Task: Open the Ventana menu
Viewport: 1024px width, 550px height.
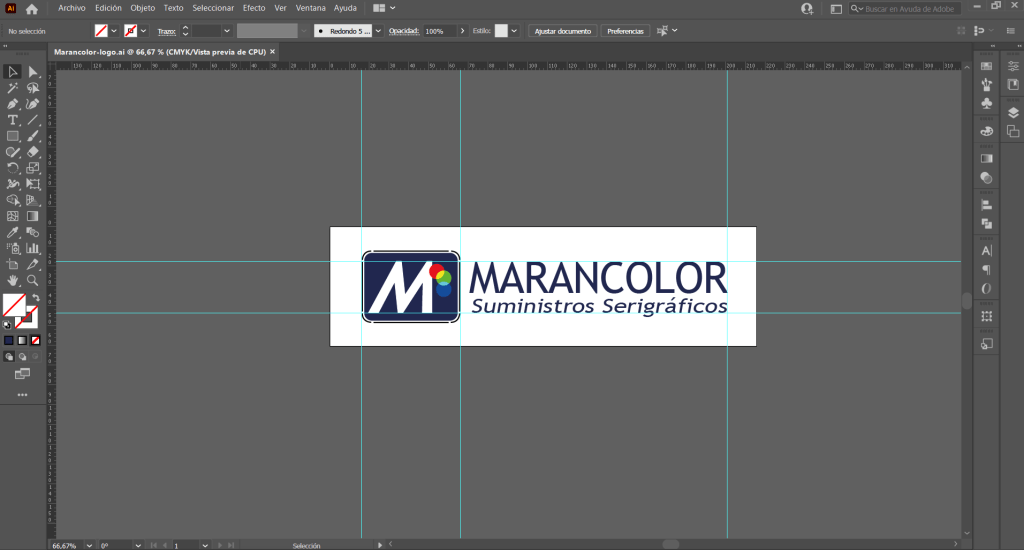Action: [x=311, y=8]
